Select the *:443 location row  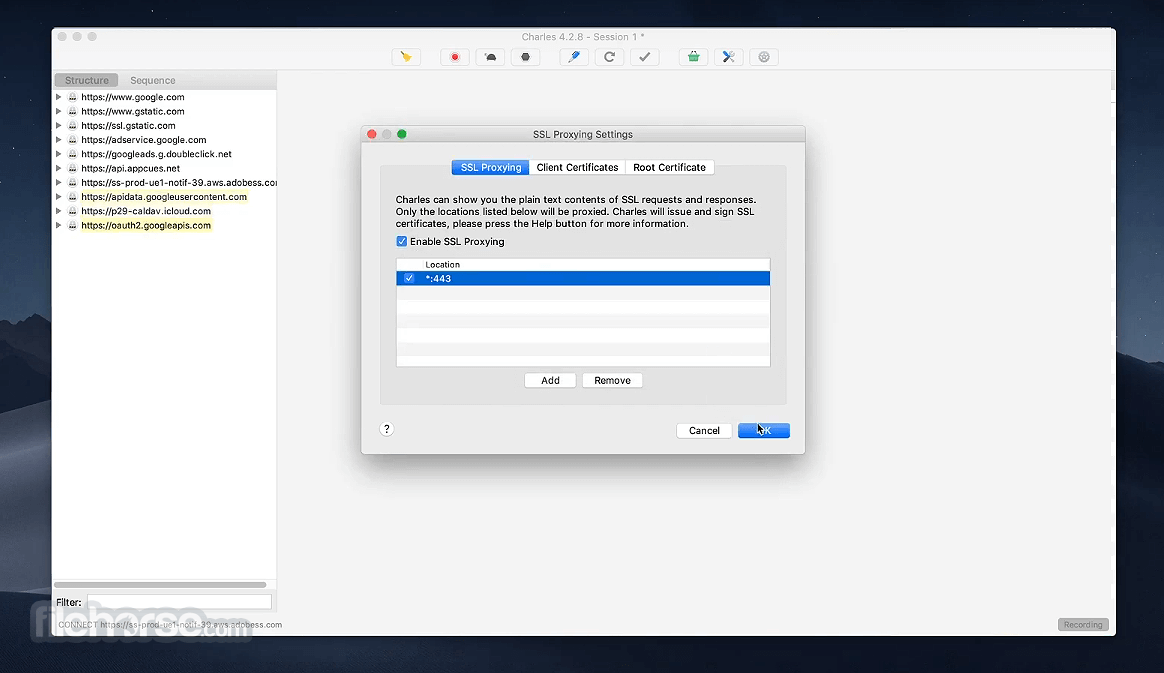point(583,278)
